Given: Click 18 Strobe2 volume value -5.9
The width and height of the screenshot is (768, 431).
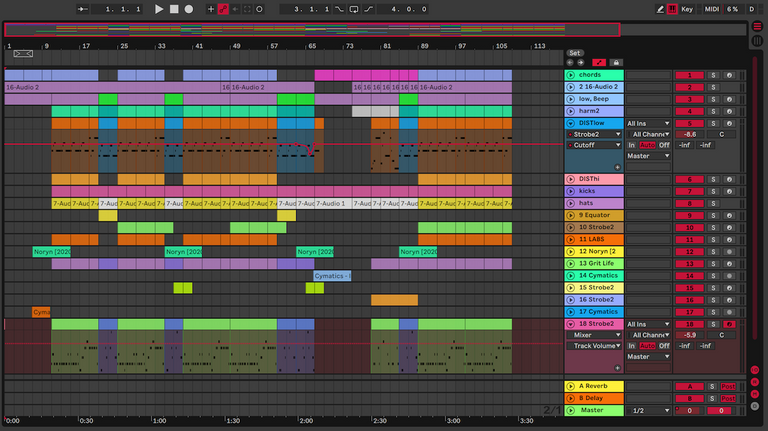Looking at the screenshot, I should tap(689, 335).
